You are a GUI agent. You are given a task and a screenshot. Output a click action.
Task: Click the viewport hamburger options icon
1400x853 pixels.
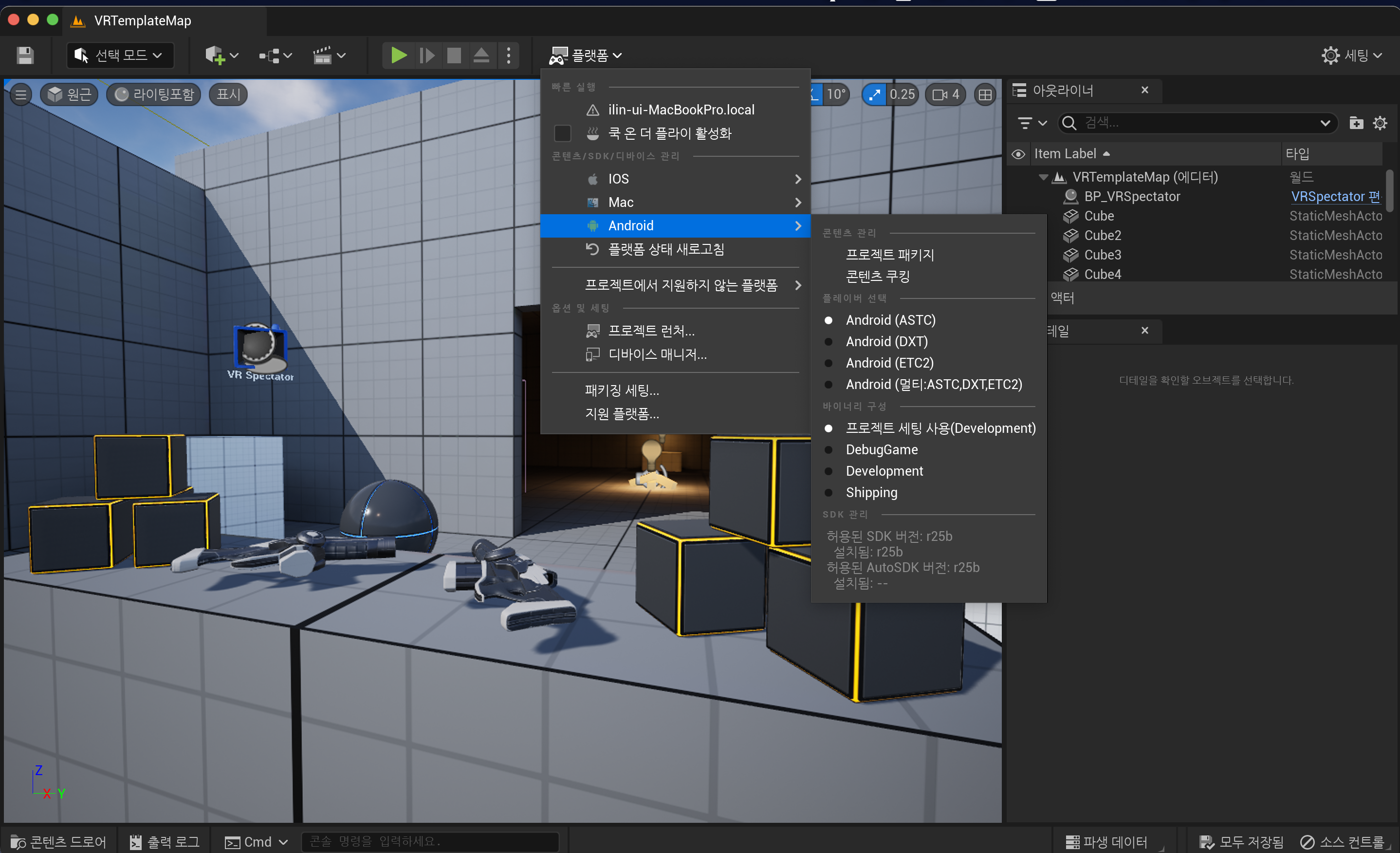point(21,94)
